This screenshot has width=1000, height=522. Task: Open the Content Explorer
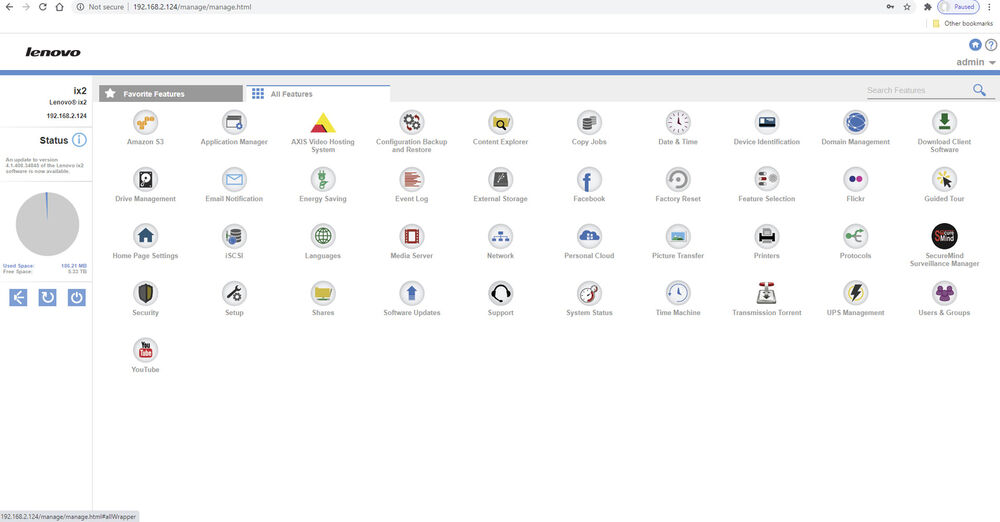500,123
